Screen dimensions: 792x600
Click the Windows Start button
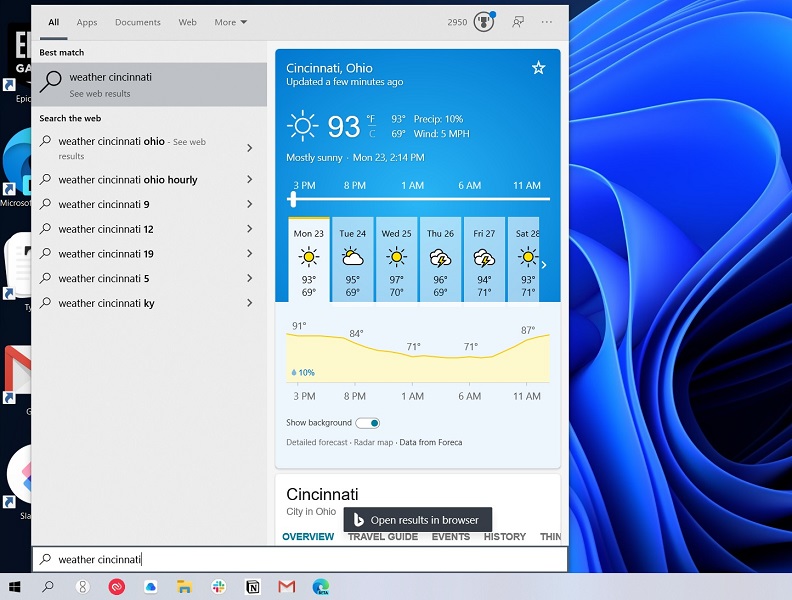tap(15, 586)
